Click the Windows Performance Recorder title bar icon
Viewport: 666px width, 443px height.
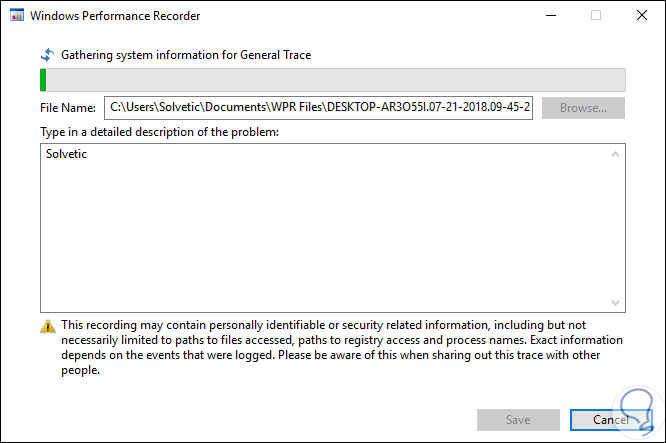[x=15, y=16]
